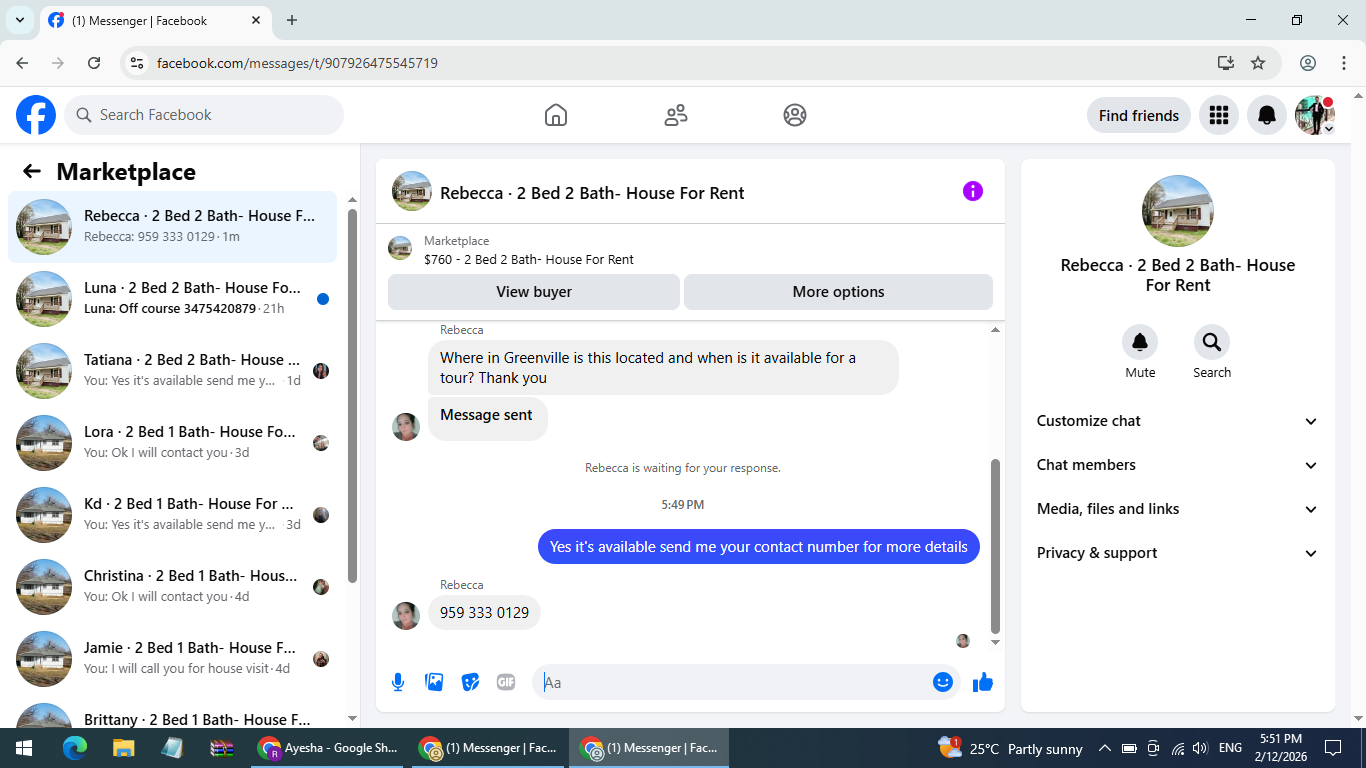
Task: Open the GIF picker
Action: [506, 682]
